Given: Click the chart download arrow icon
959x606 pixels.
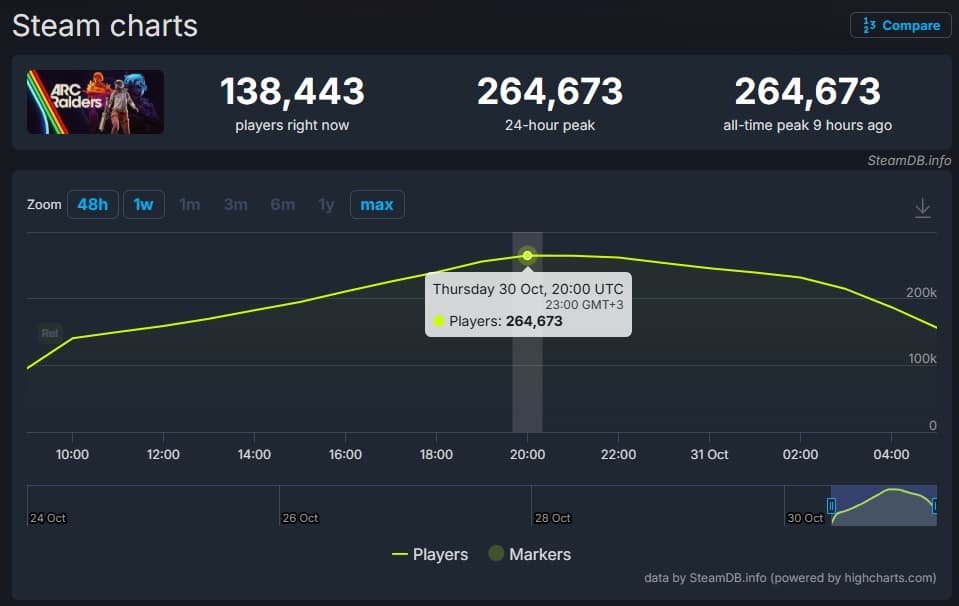Looking at the screenshot, I should 922,208.
